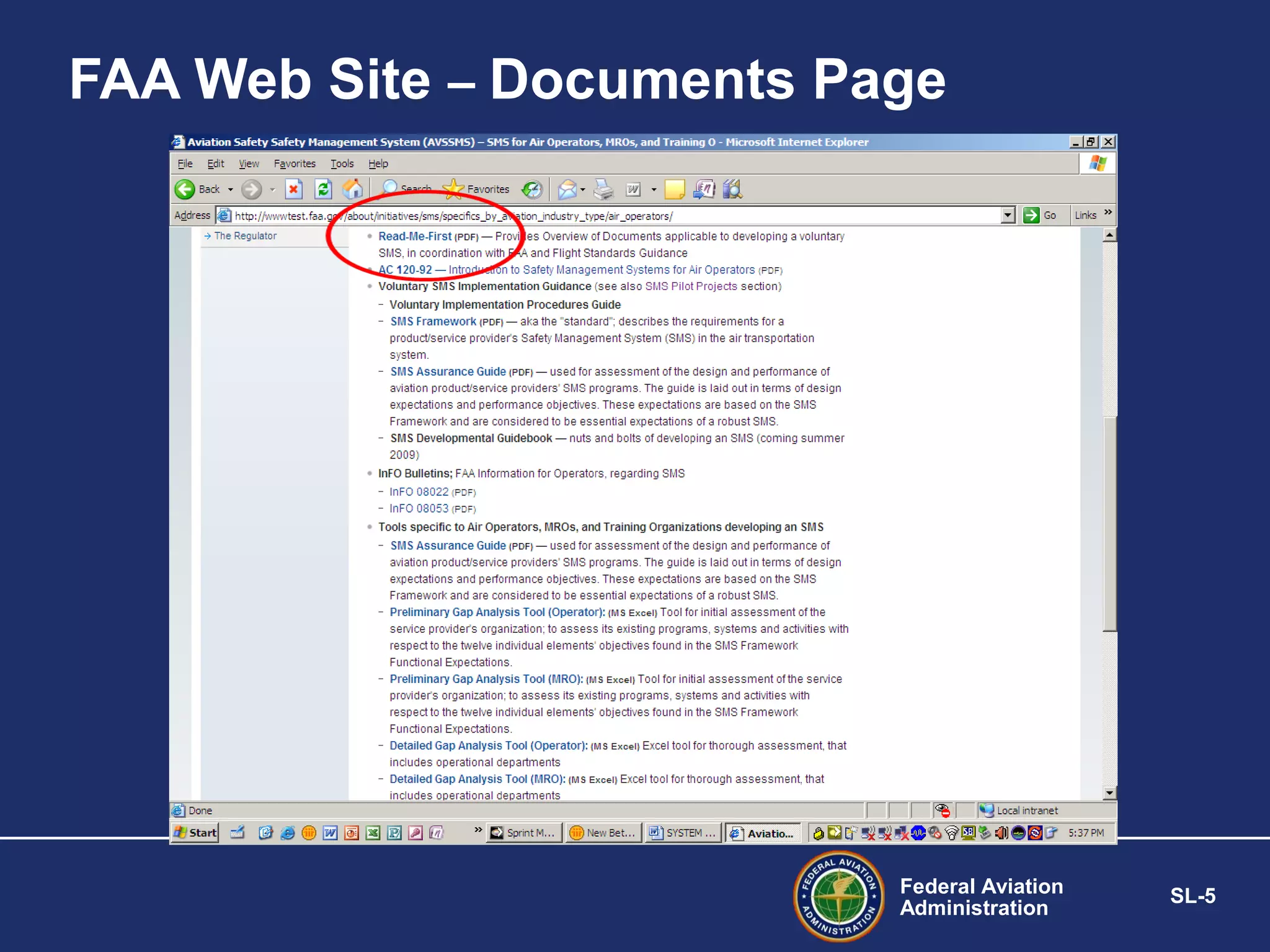1270x952 pixels.
Task: Open The Regulator sidebar link
Action: click(x=245, y=236)
